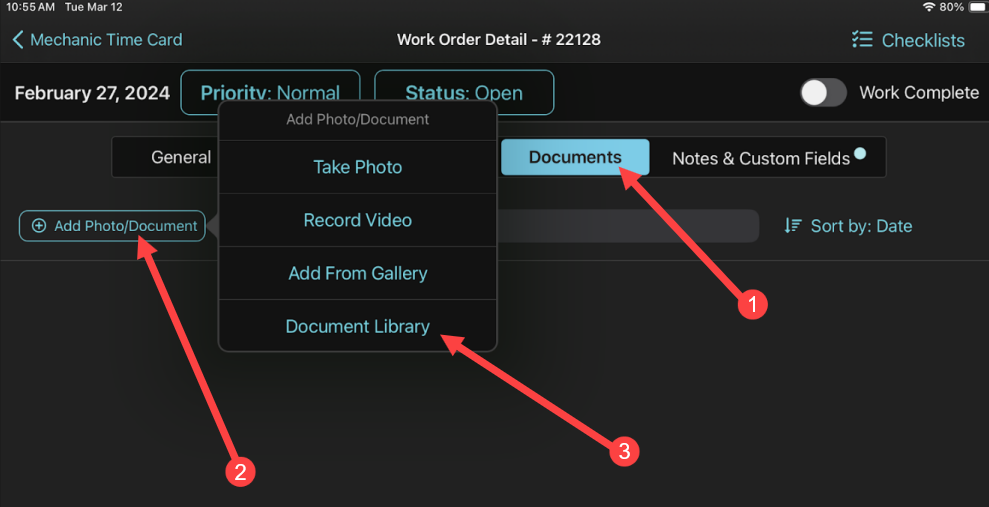The width and height of the screenshot is (989, 507).
Task: Click the Checklists list icon
Action: tap(862, 40)
